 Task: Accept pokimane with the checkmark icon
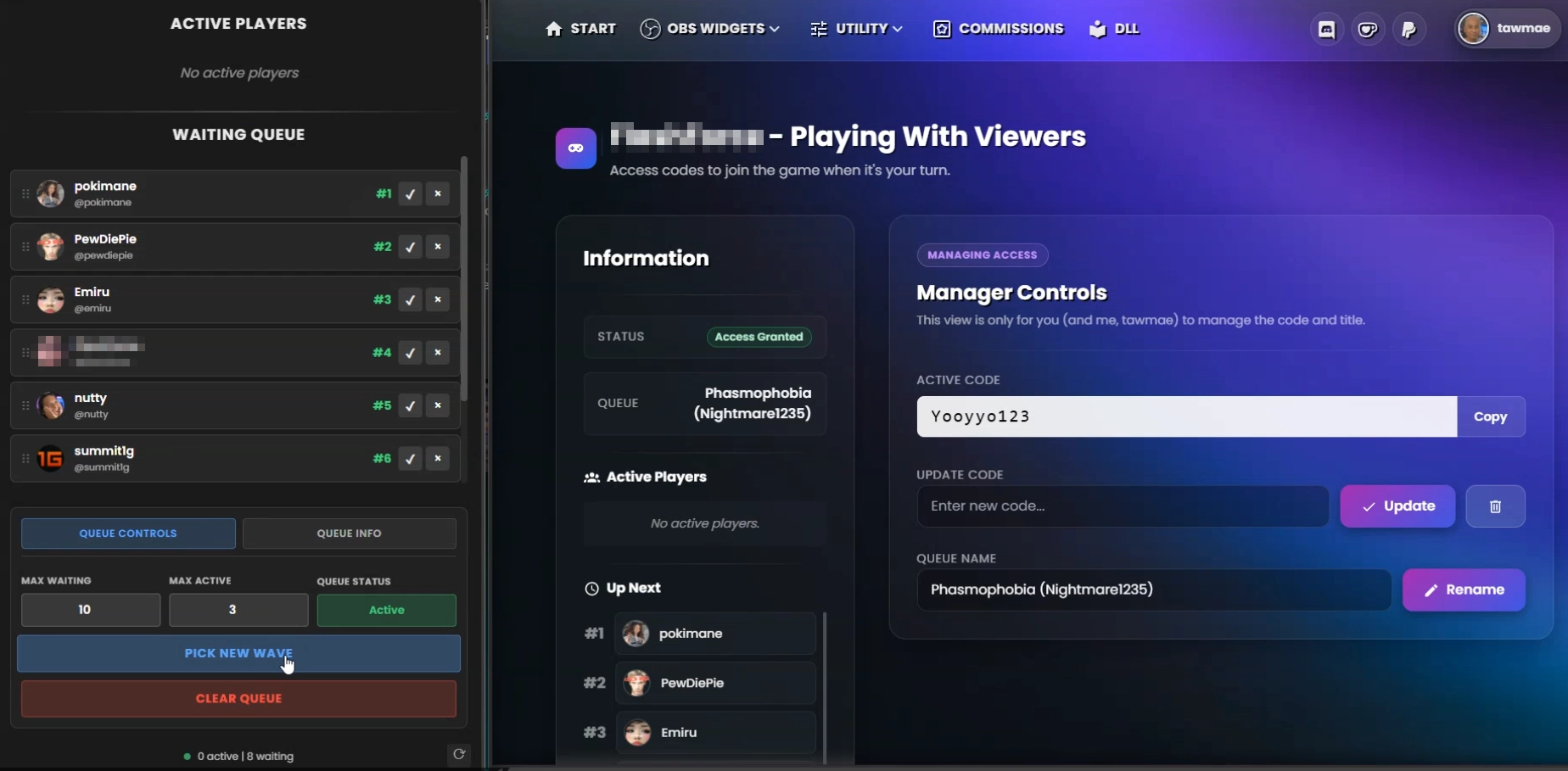410,194
